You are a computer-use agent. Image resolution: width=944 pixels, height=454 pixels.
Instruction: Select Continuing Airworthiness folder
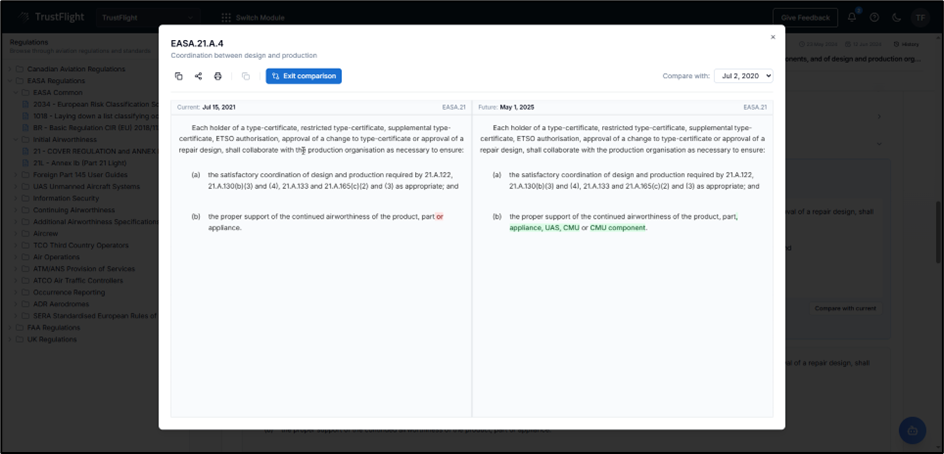pos(72,210)
